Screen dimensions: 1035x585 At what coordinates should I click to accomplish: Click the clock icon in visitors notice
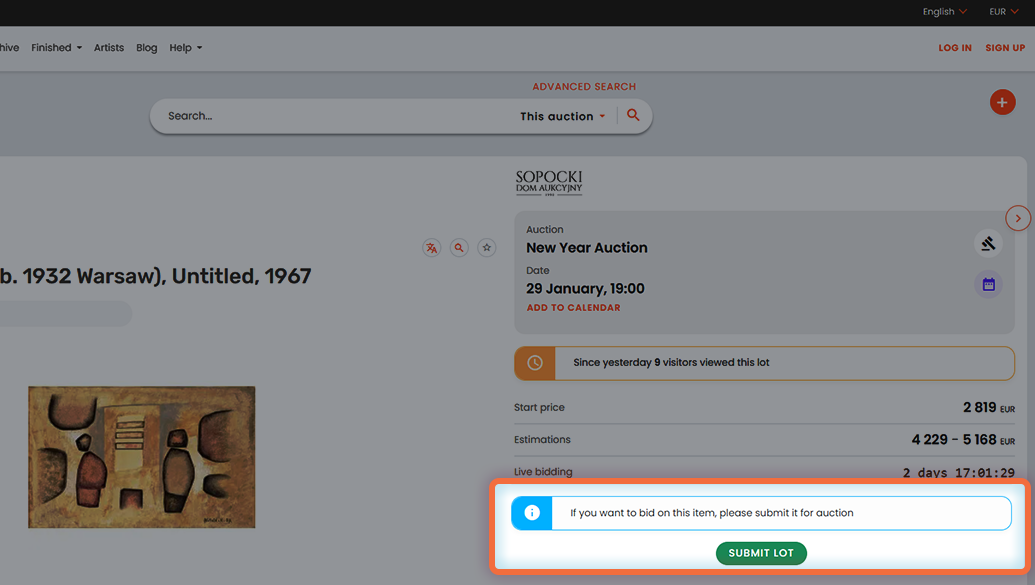[x=535, y=362]
